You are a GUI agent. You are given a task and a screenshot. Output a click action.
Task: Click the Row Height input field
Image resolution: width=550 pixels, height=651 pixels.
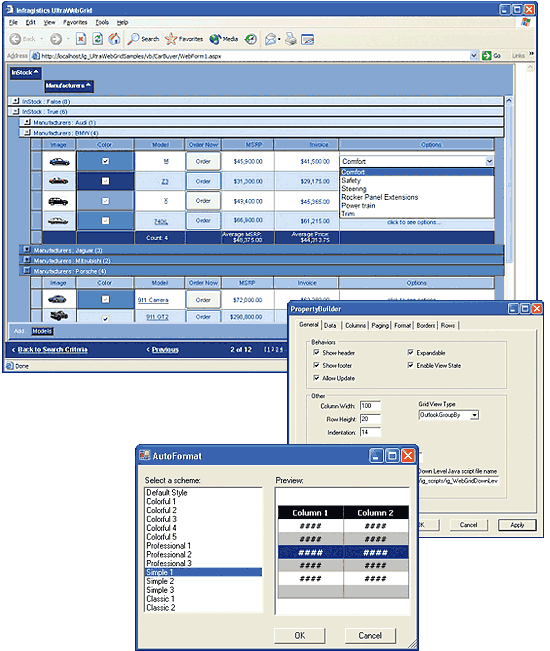(x=370, y=419)
